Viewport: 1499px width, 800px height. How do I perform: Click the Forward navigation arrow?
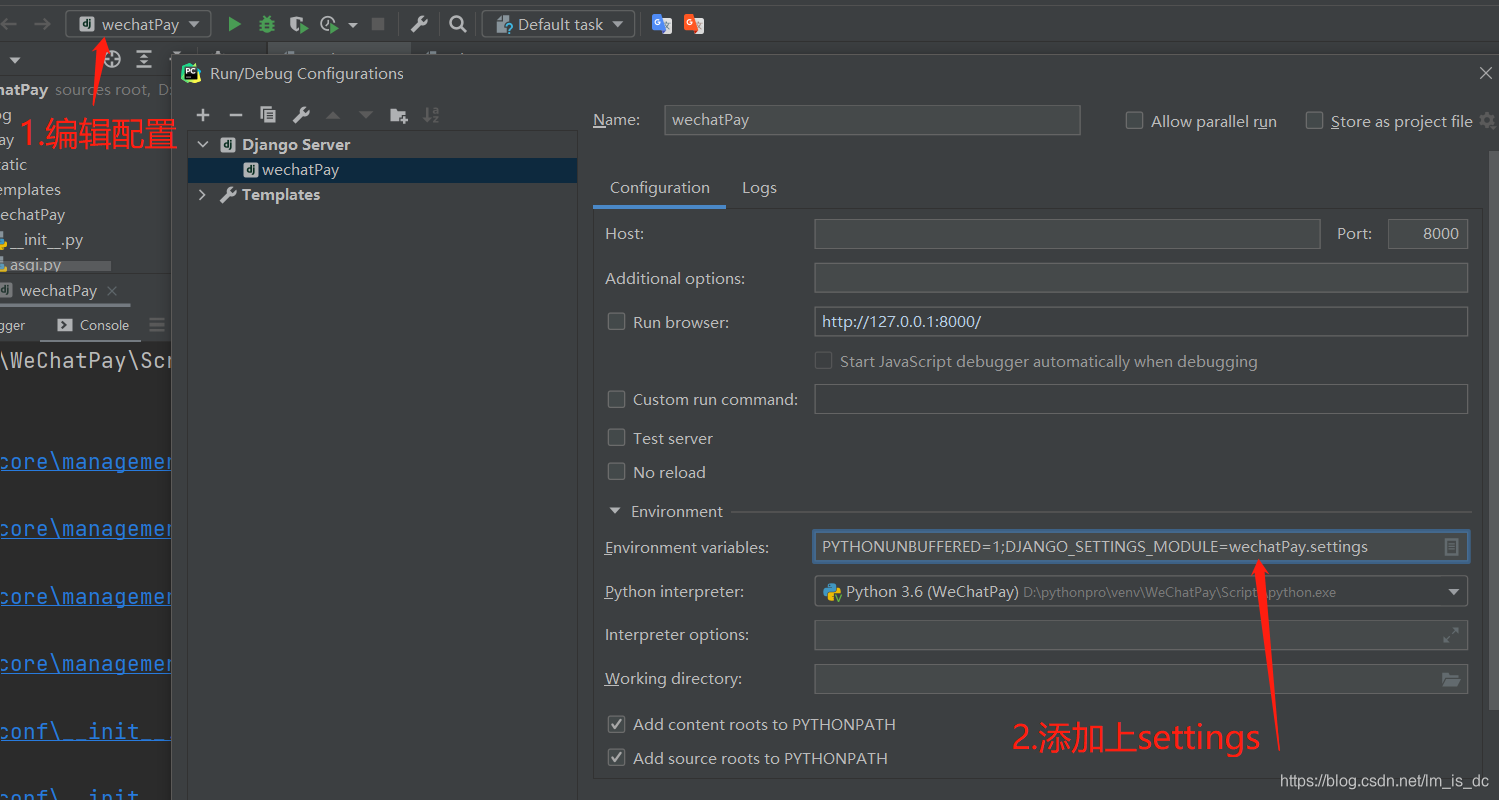pos(42,24)
